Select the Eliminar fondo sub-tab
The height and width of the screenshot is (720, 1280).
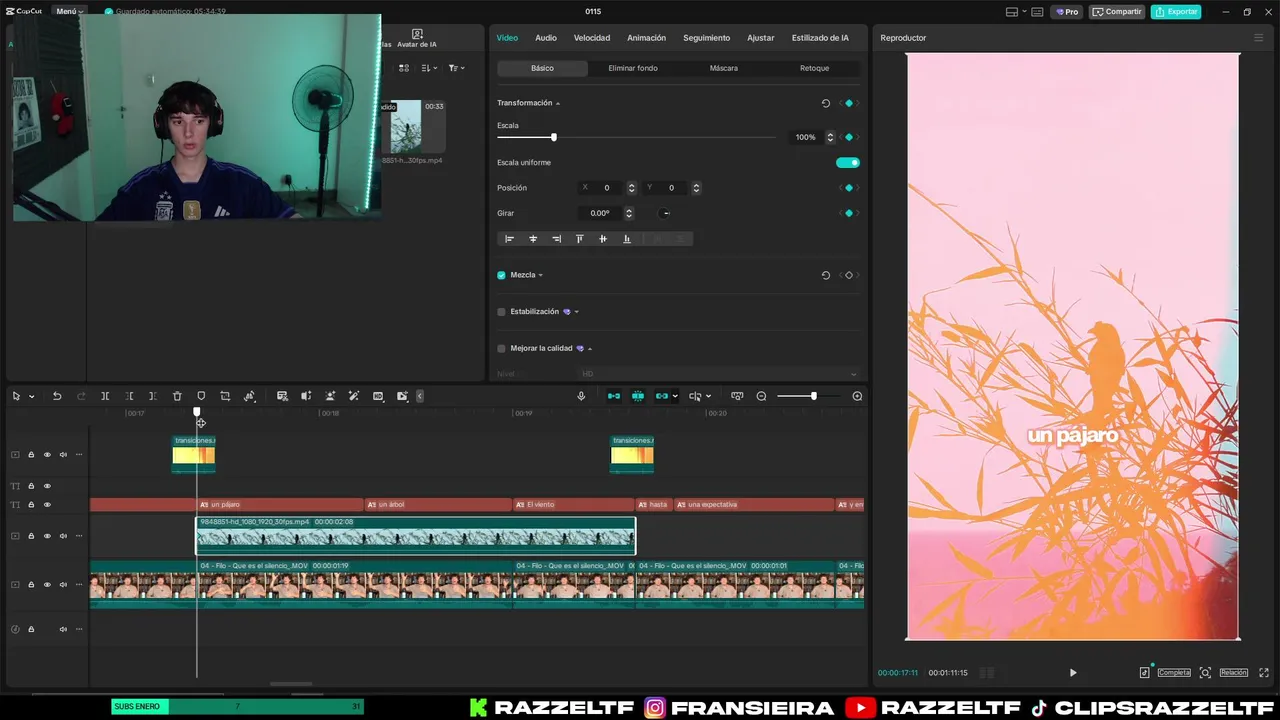pos(633,68)
